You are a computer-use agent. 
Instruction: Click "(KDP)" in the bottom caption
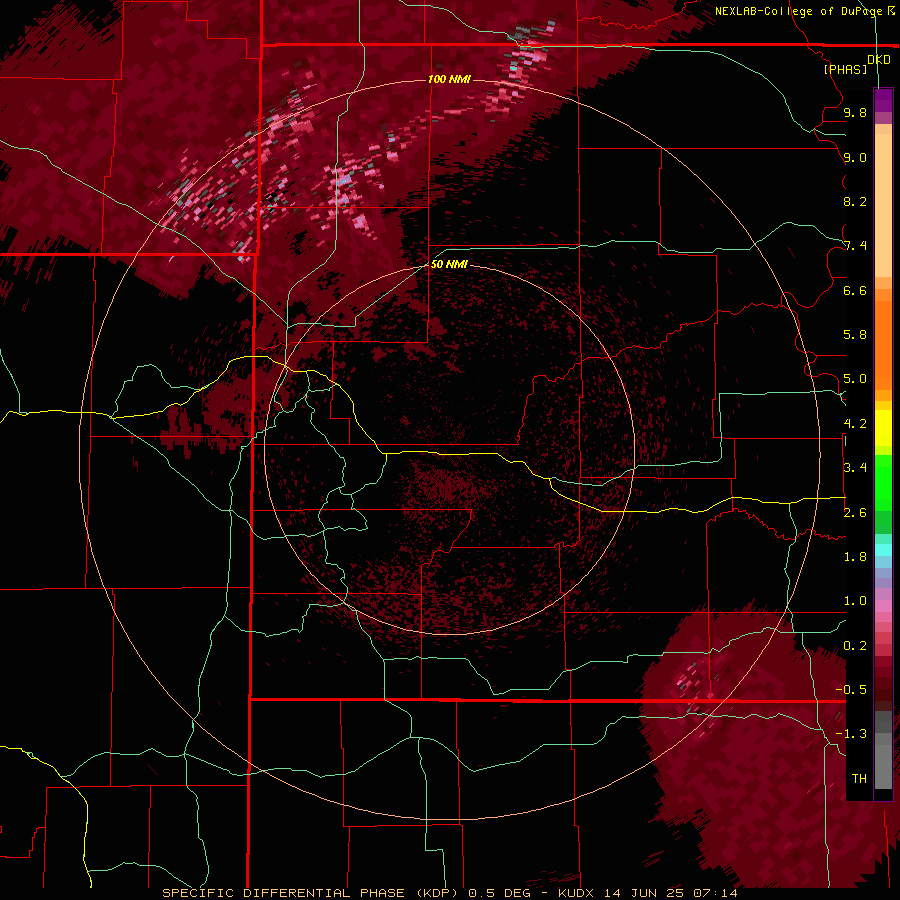click(437, 893)
